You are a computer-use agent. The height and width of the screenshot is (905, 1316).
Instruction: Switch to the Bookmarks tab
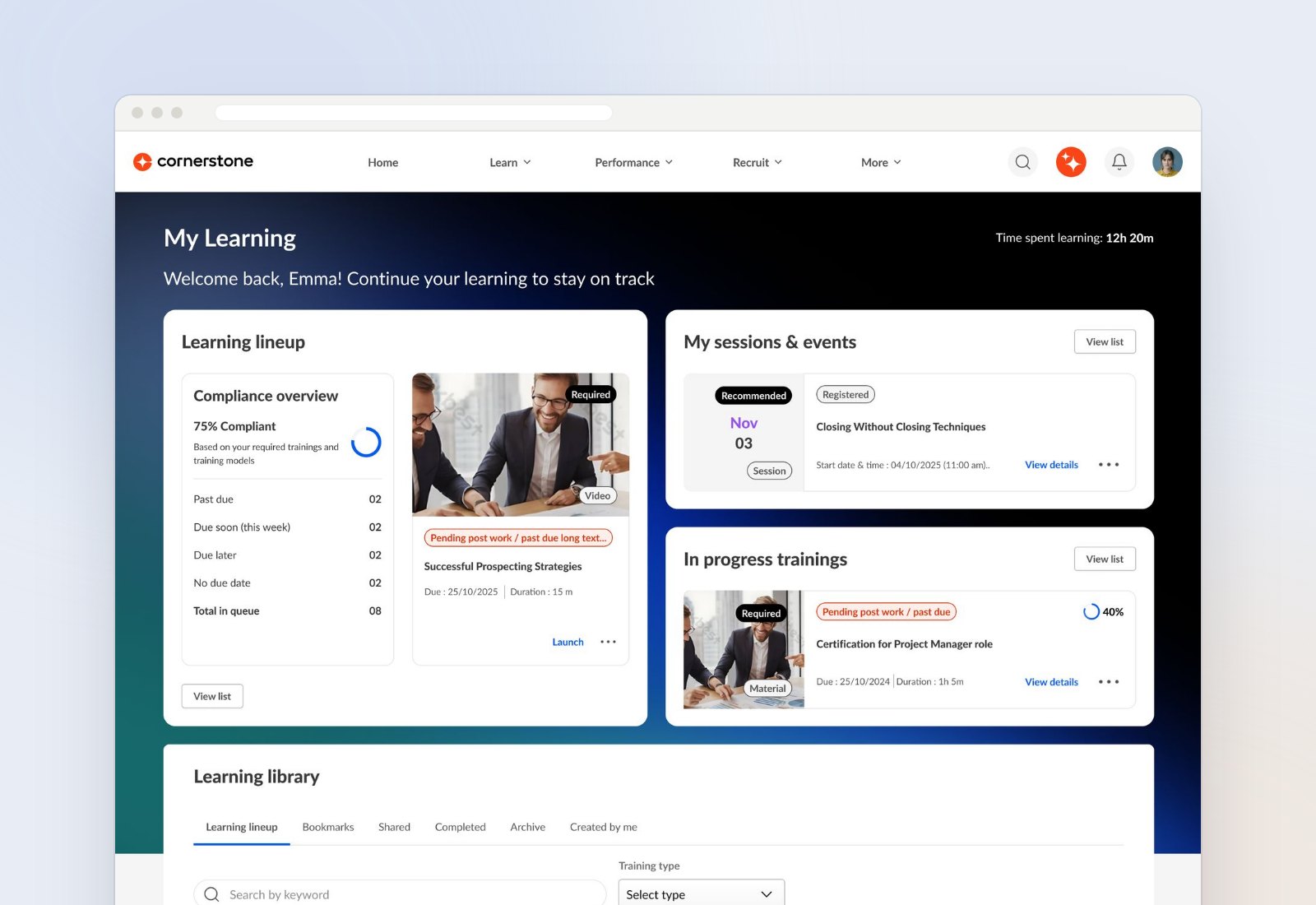coord(328,827)
